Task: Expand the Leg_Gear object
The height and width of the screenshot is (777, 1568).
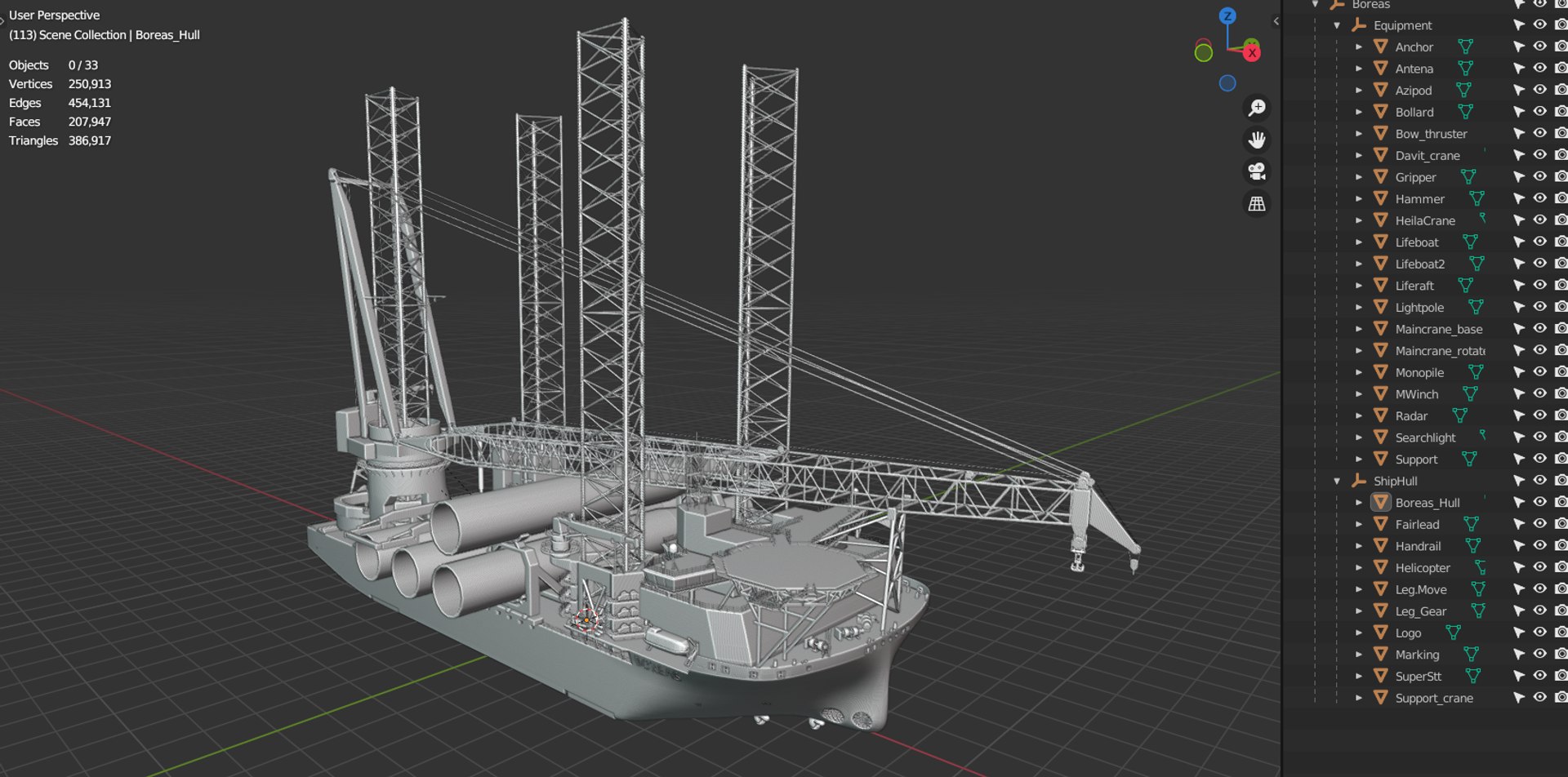Action: [1359, 611]
